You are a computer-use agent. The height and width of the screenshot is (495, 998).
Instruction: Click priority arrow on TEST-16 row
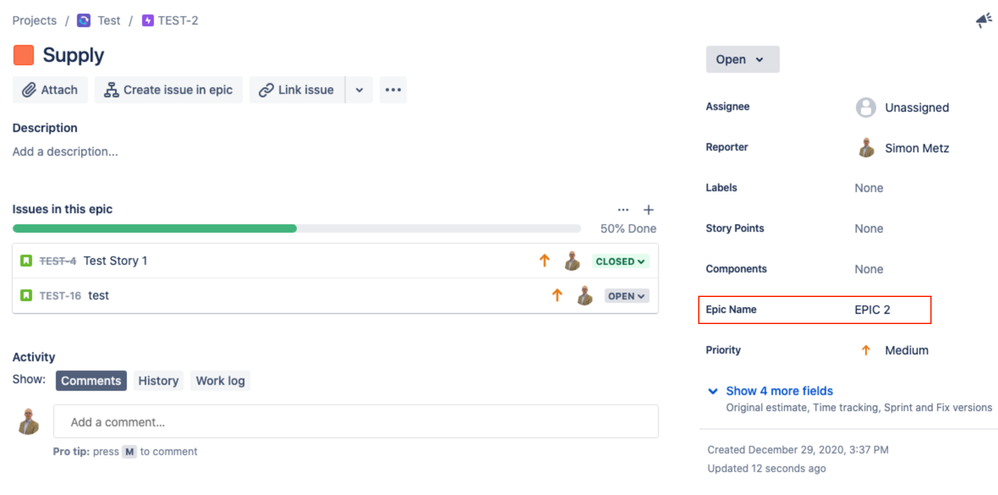pos(558,296)
